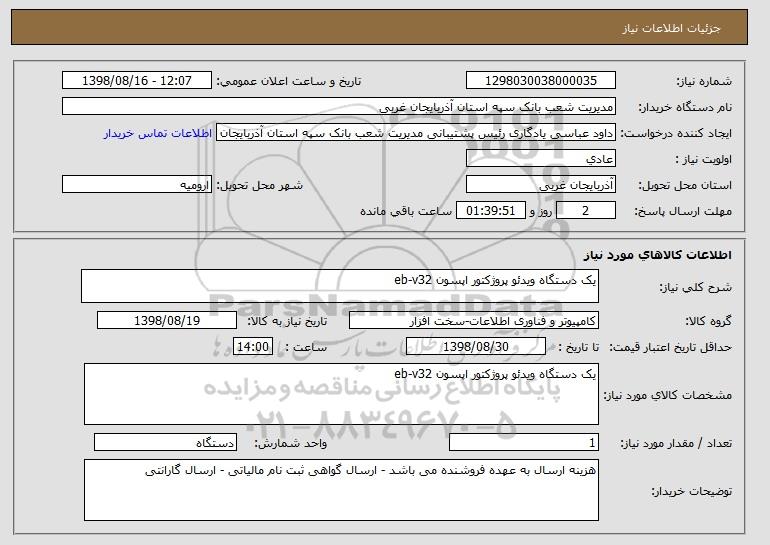
Task: Click the label ساعت next to 14:00
Action: tap(306, 347)
